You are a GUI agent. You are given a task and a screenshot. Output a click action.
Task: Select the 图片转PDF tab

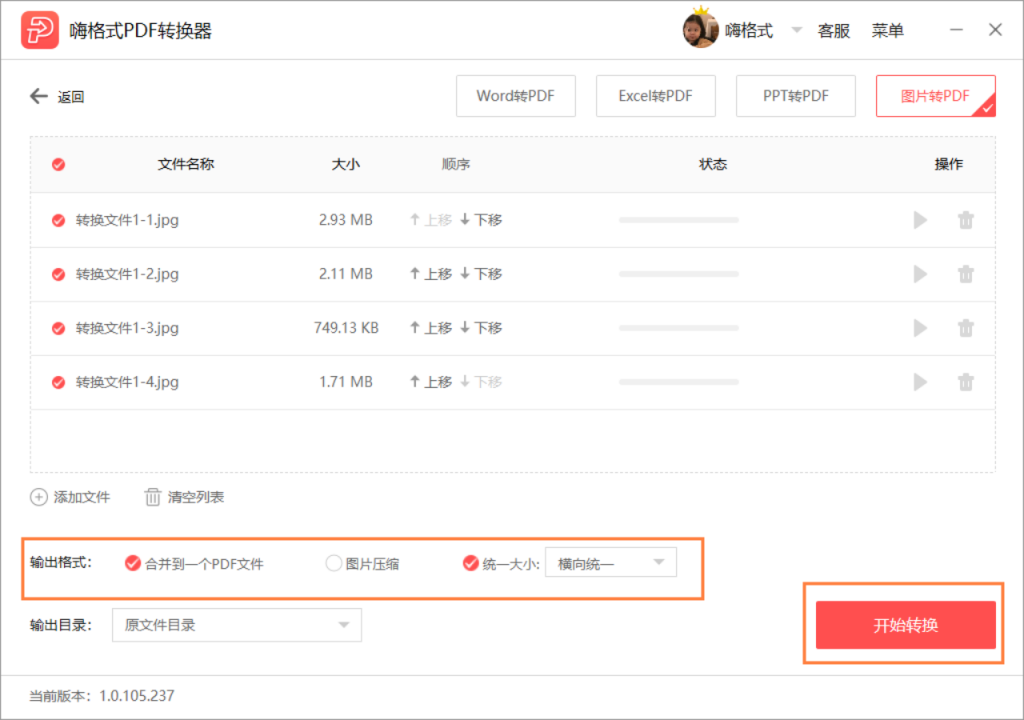pyautogui.click(x=935, y=96)
